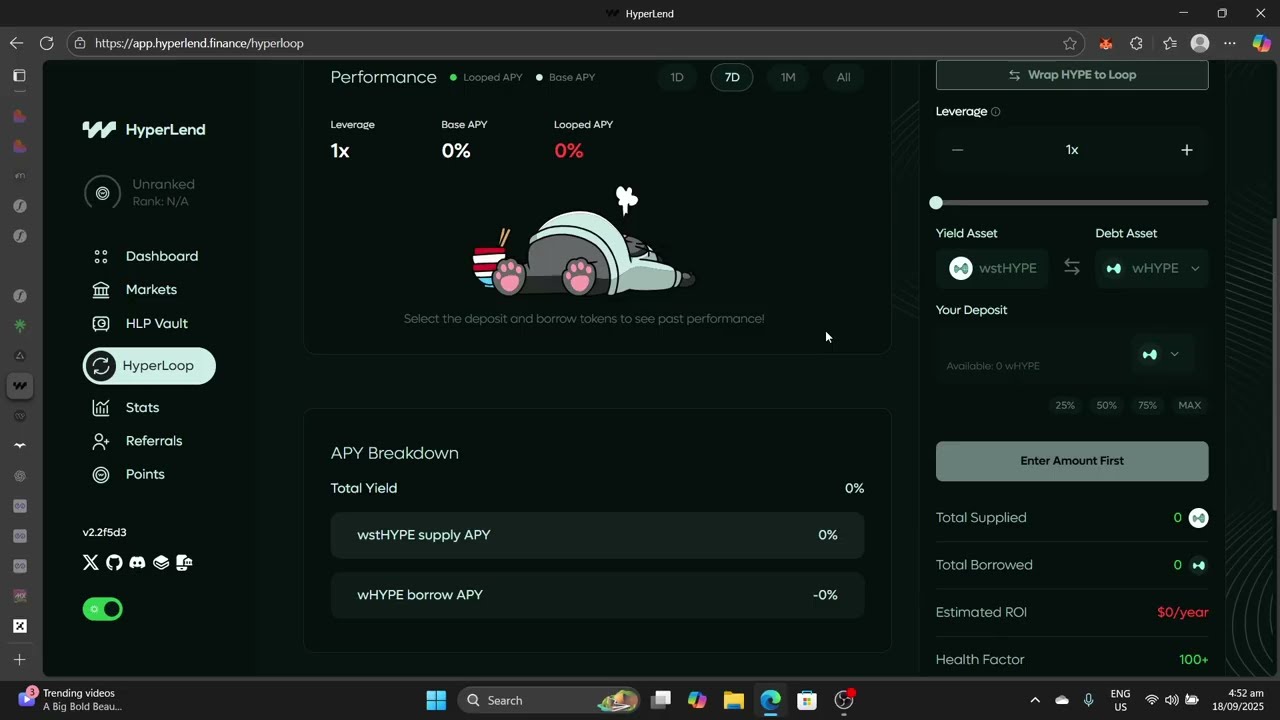Open Task View on the taskbar
Screen dimensions: 1280x720
point(661,700)
